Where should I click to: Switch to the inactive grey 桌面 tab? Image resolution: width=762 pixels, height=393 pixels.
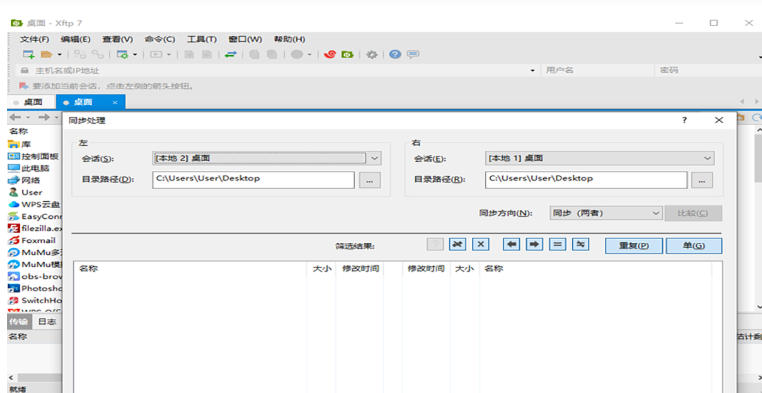tap(32, 103)
